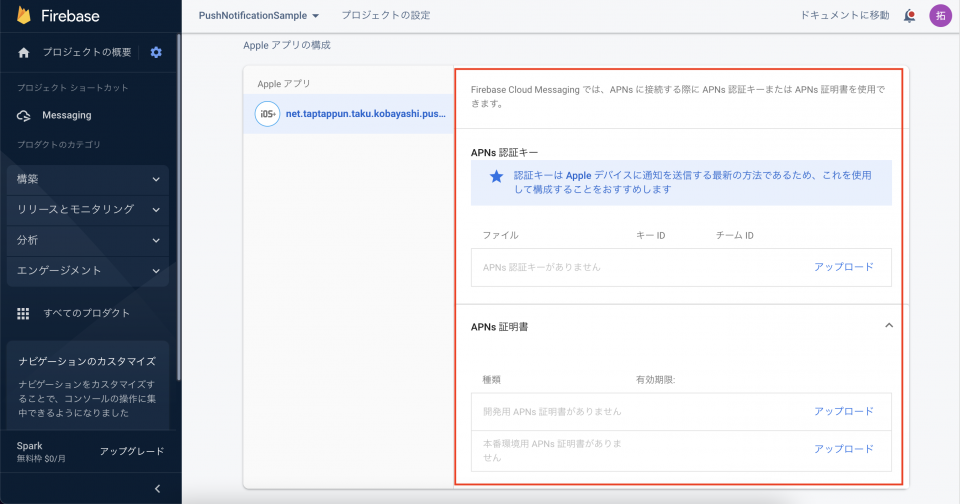Click the ファイル column header
Viewport: 960px width, 504px height.
(500, 235)
